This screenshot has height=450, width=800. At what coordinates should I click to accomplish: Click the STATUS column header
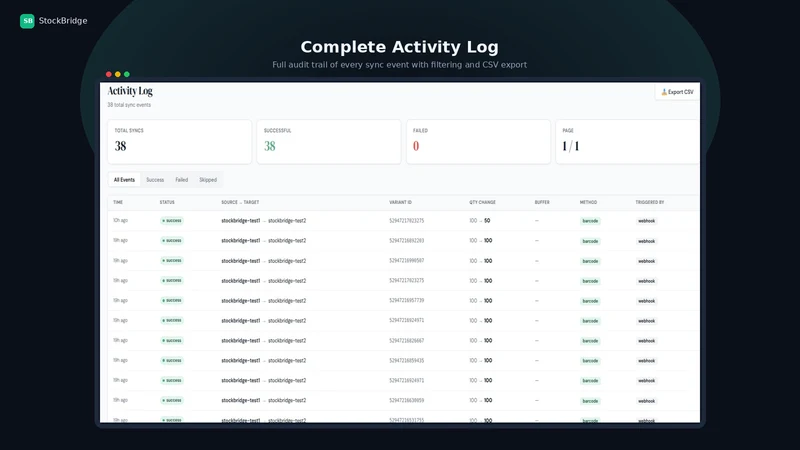(x=167, y=203)
